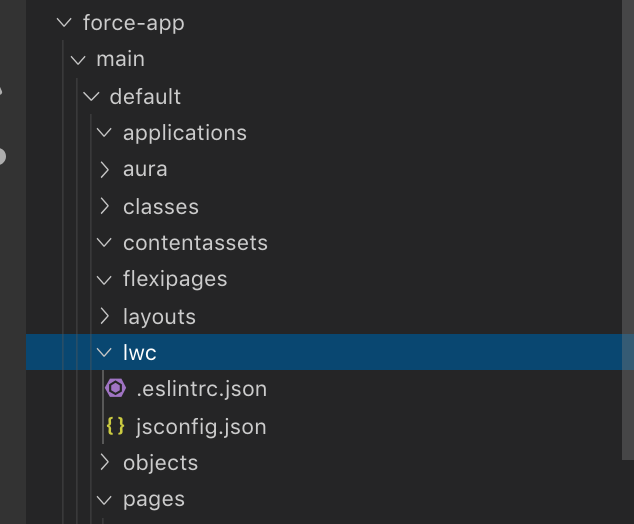
Task: Collapse the flexipages folder chevron
Action: tap(104, 280)
